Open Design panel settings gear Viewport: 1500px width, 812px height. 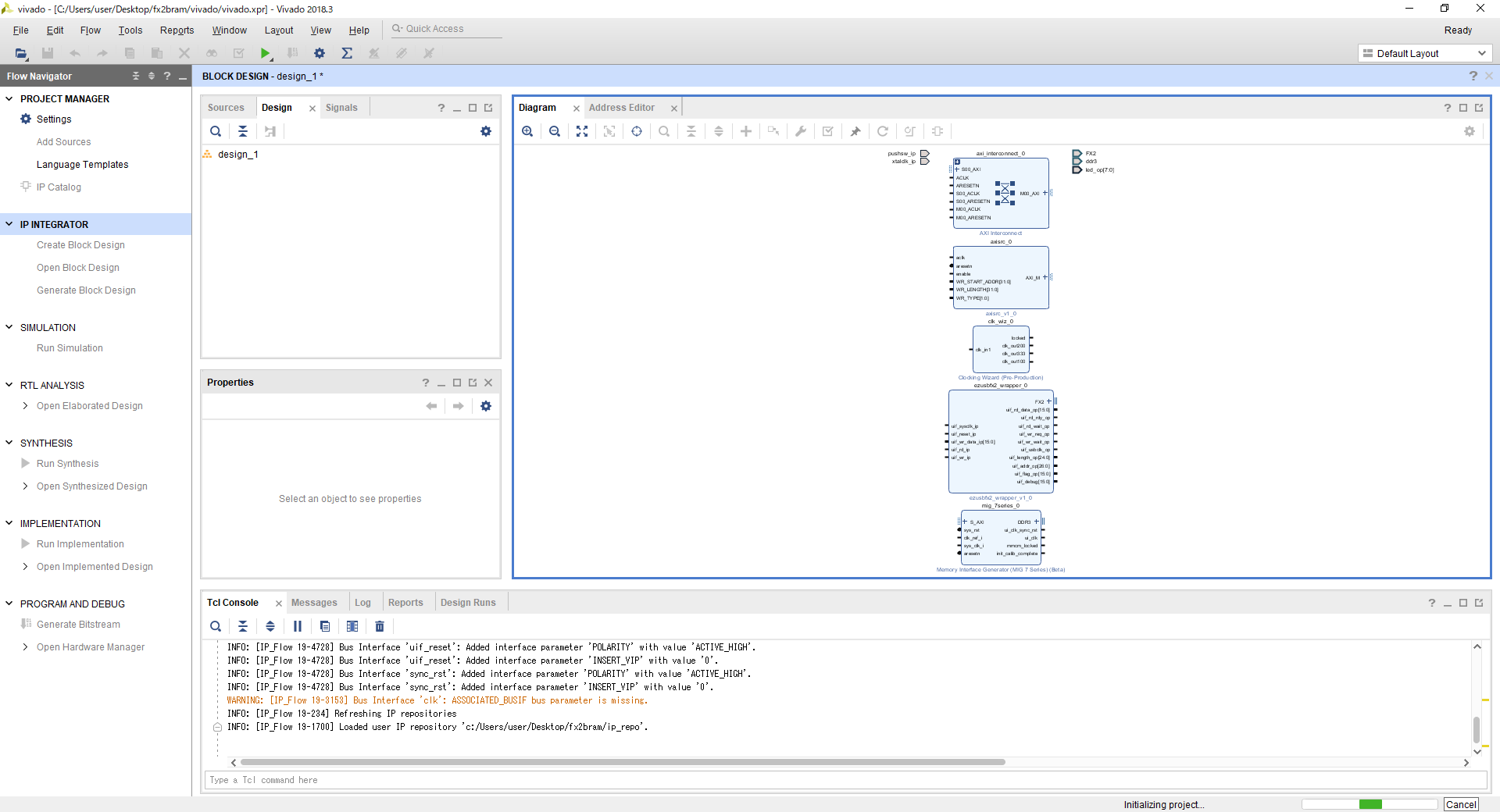point(486,131)
